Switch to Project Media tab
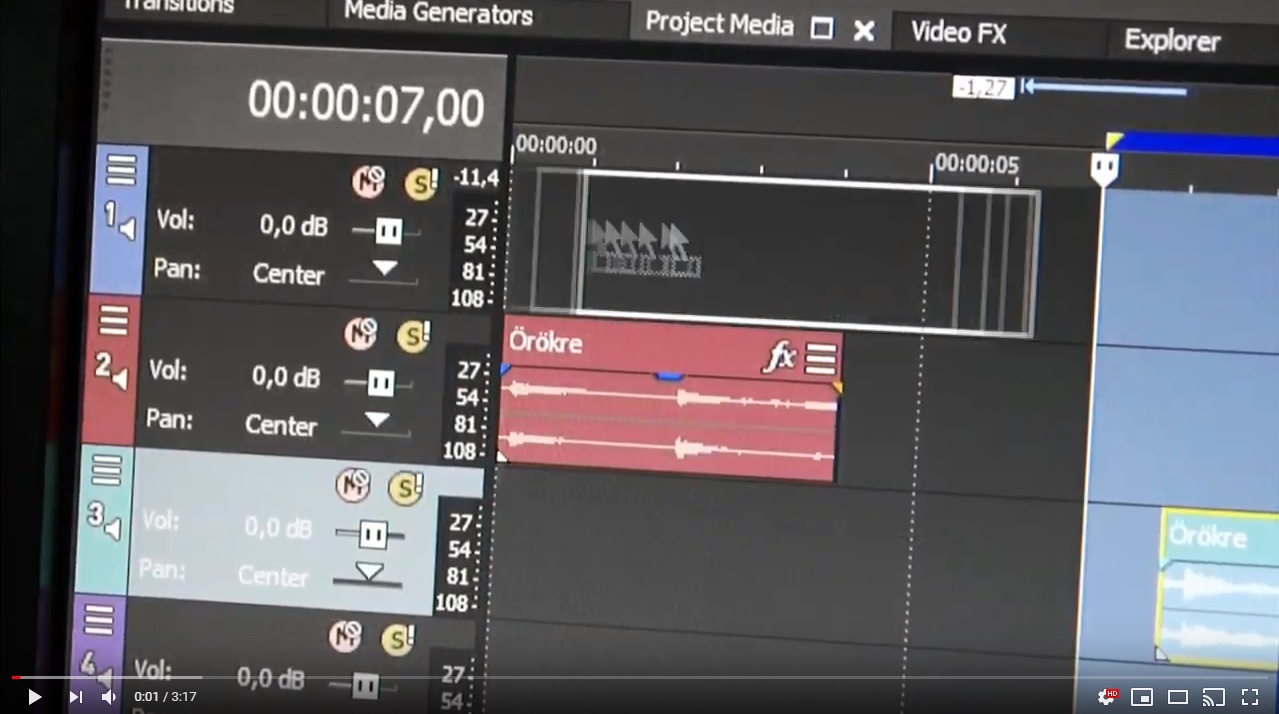The image size is (1279, 714). coord(719,24)
